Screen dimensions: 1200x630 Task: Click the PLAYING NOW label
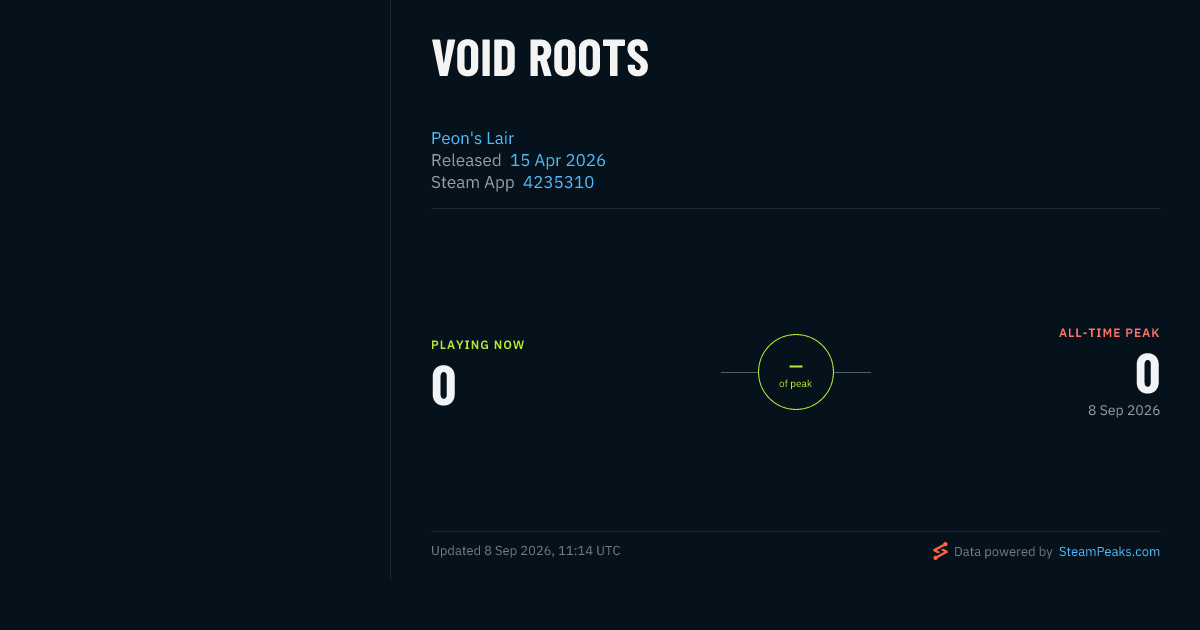coord(478,345)
